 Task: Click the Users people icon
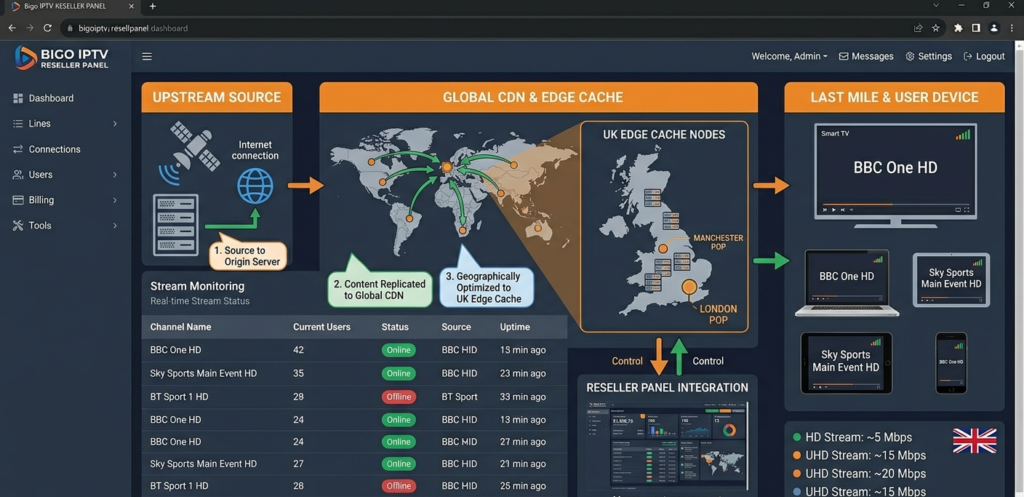[18, 174]
